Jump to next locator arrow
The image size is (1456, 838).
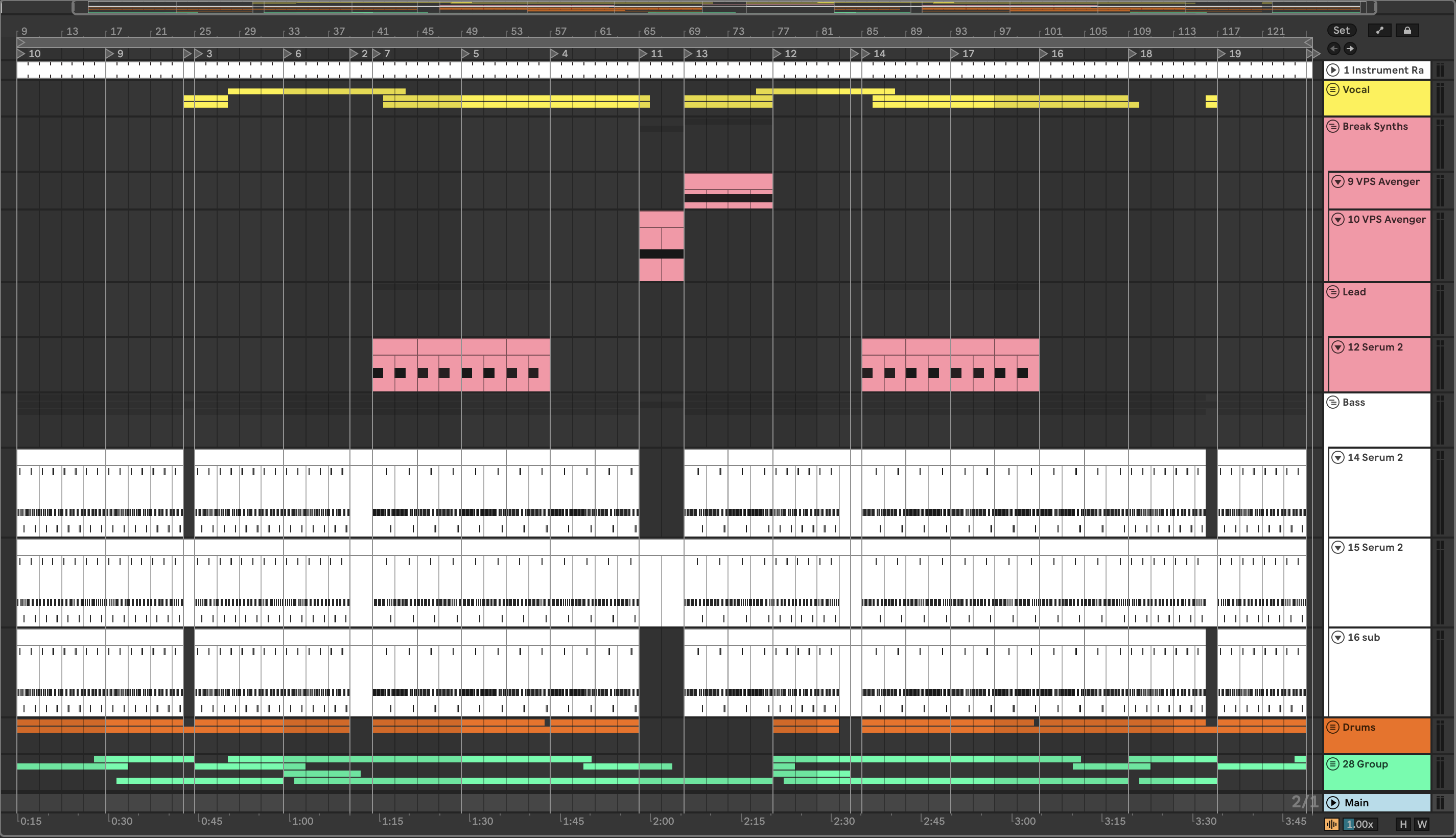(x=1350, y=49)
